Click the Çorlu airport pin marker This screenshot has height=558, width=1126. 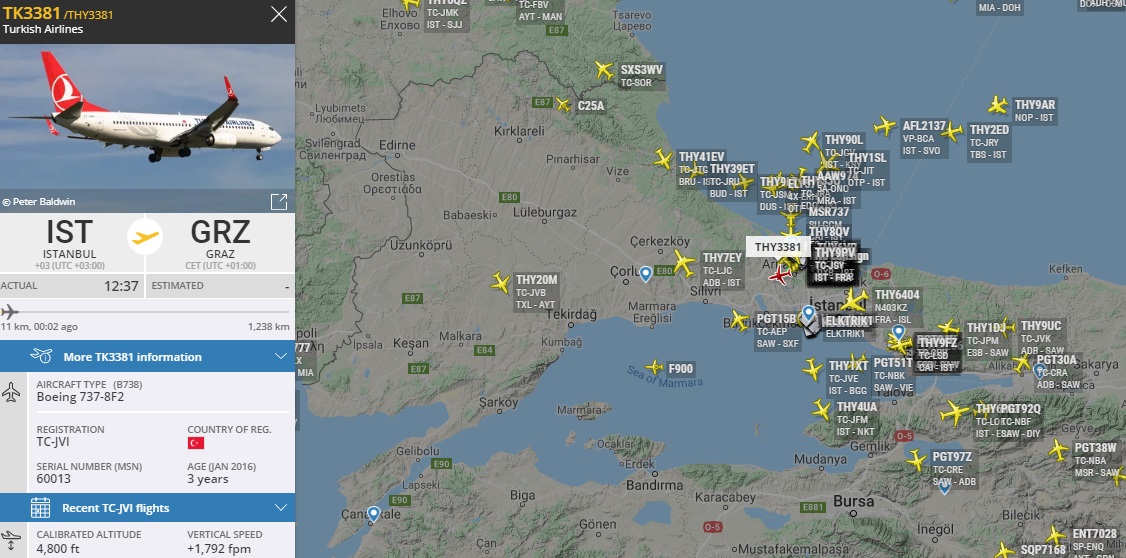[x=646, y=274]
